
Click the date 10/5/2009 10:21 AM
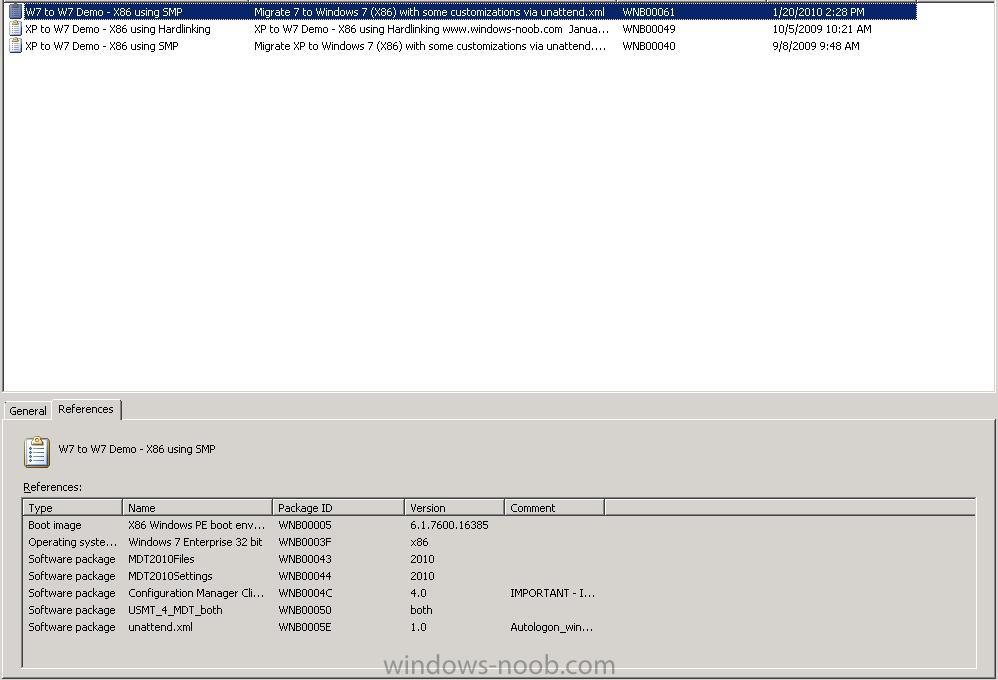coord(822,29)
